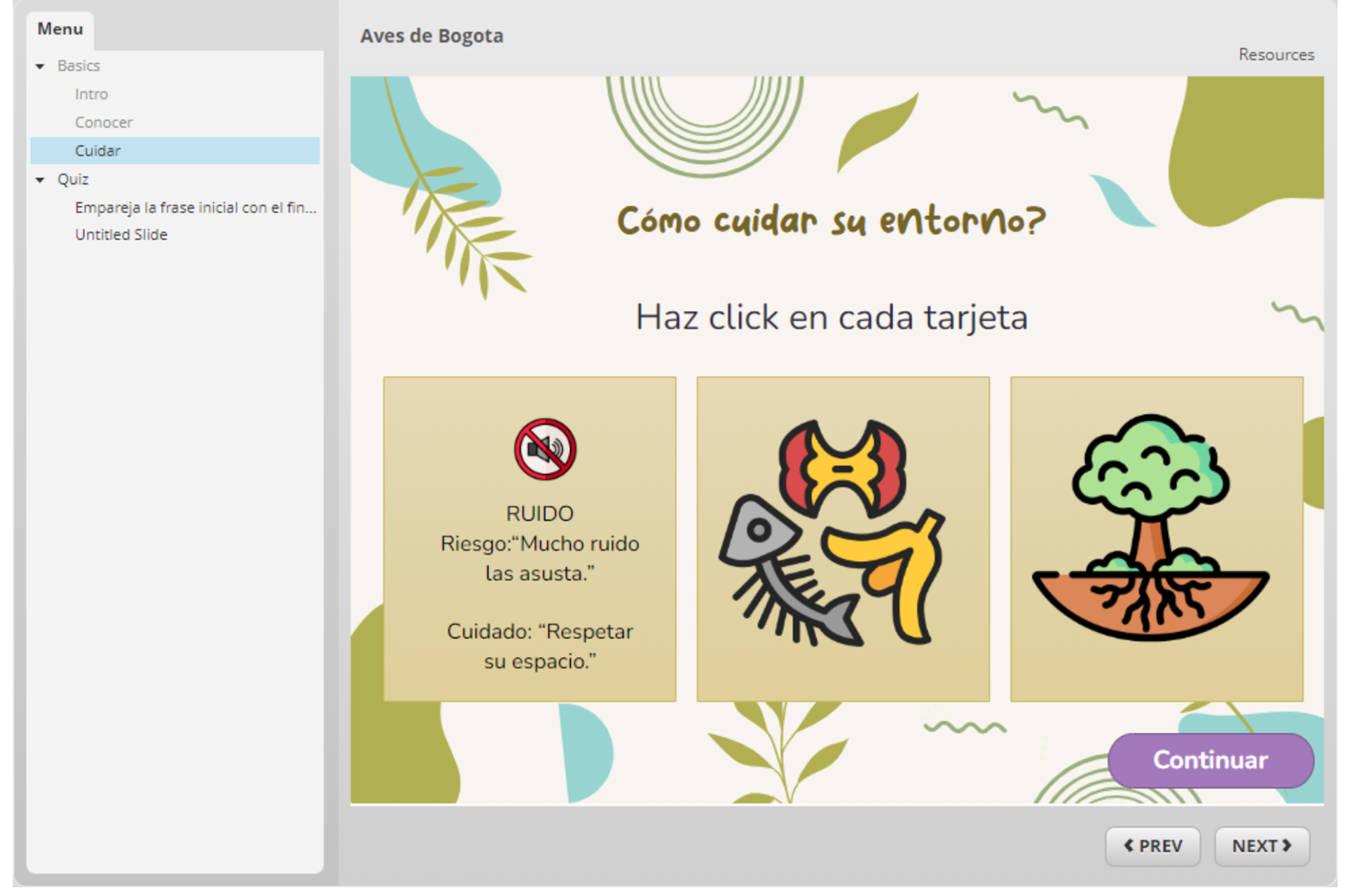Click the RUIDO text card

click(x=539, y=588)
